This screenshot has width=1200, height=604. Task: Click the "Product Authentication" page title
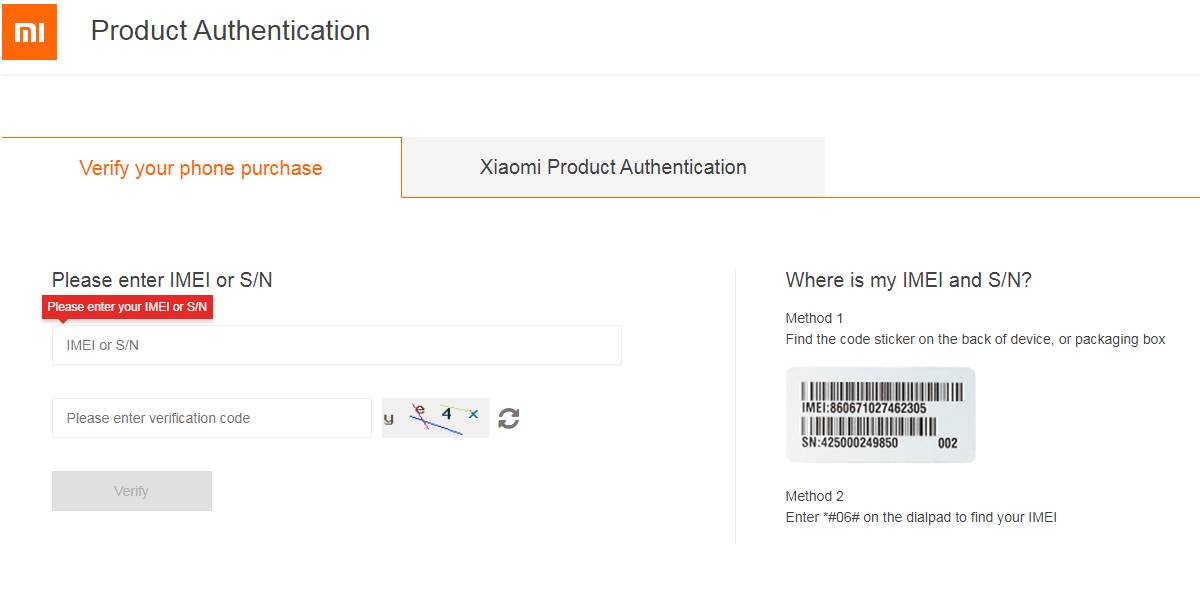click(x=230, y=31)
